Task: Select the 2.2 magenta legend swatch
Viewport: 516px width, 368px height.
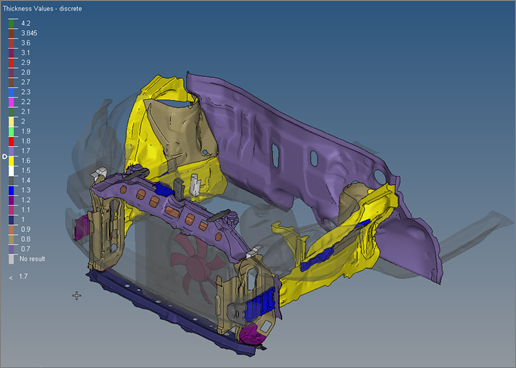Action: pyautogui.click(x=11, y=102)
